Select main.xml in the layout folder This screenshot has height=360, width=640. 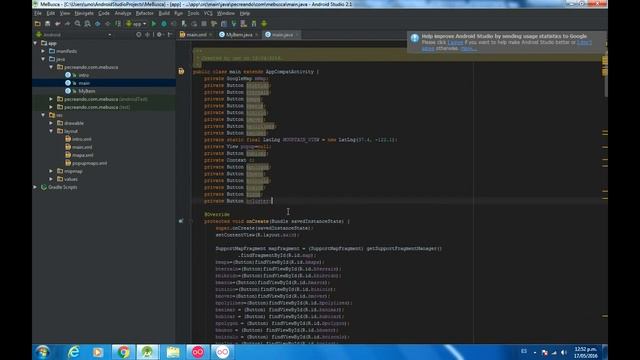[x=82, y=147]
